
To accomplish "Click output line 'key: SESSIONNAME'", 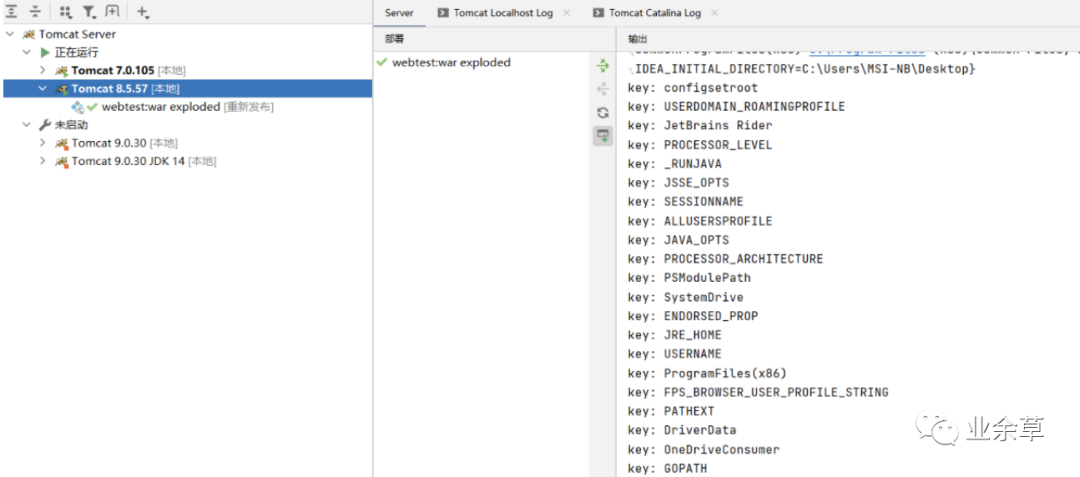I will [685, 202].
